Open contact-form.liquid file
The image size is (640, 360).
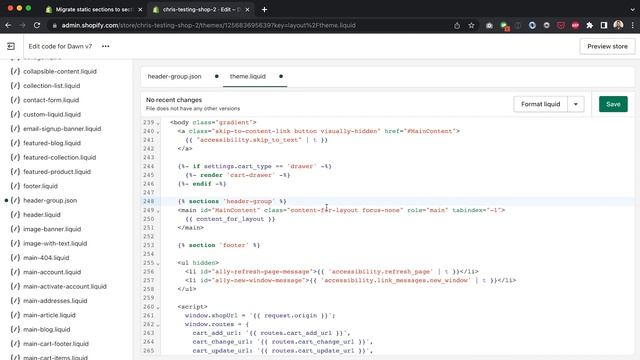[x=51, y=100]
